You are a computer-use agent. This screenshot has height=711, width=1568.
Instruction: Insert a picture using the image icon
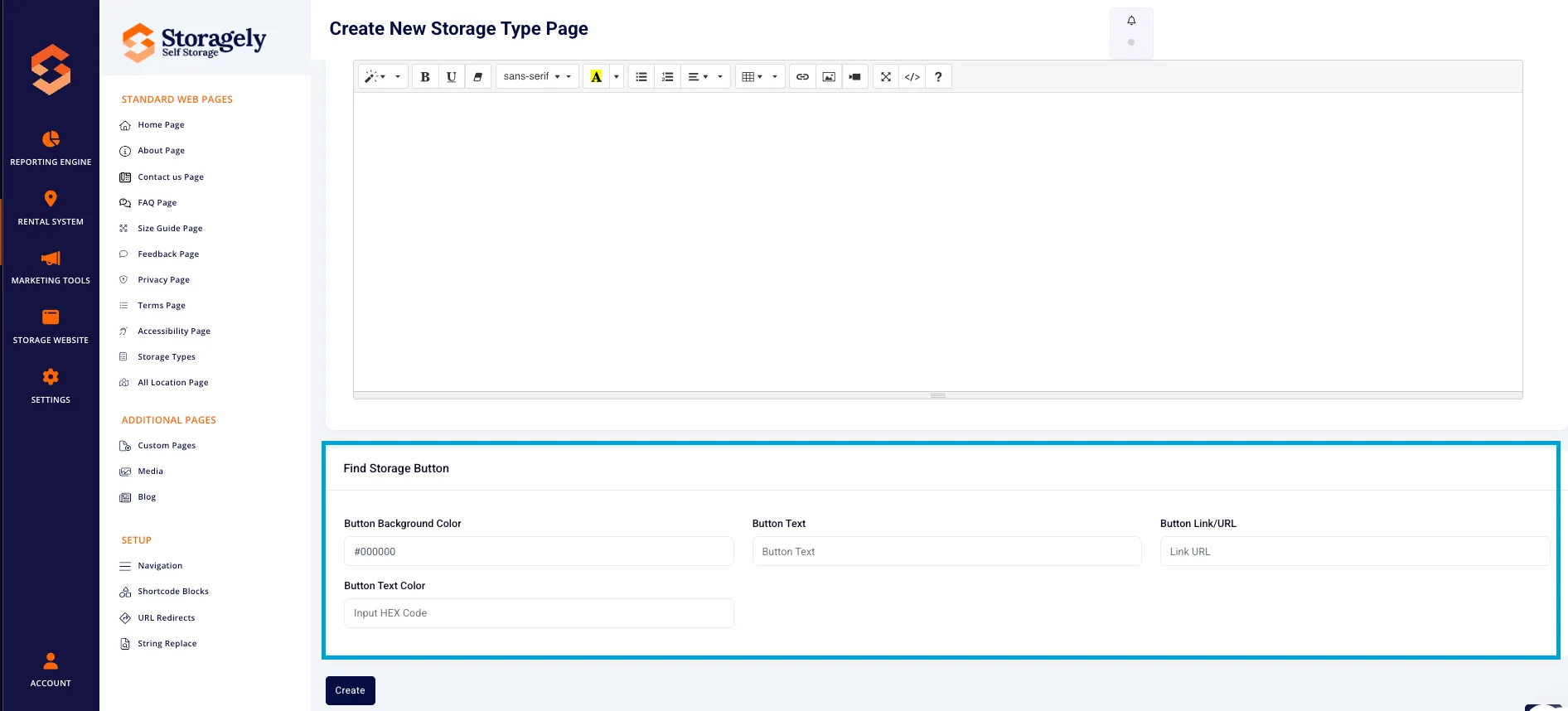(x=829, y=77)
